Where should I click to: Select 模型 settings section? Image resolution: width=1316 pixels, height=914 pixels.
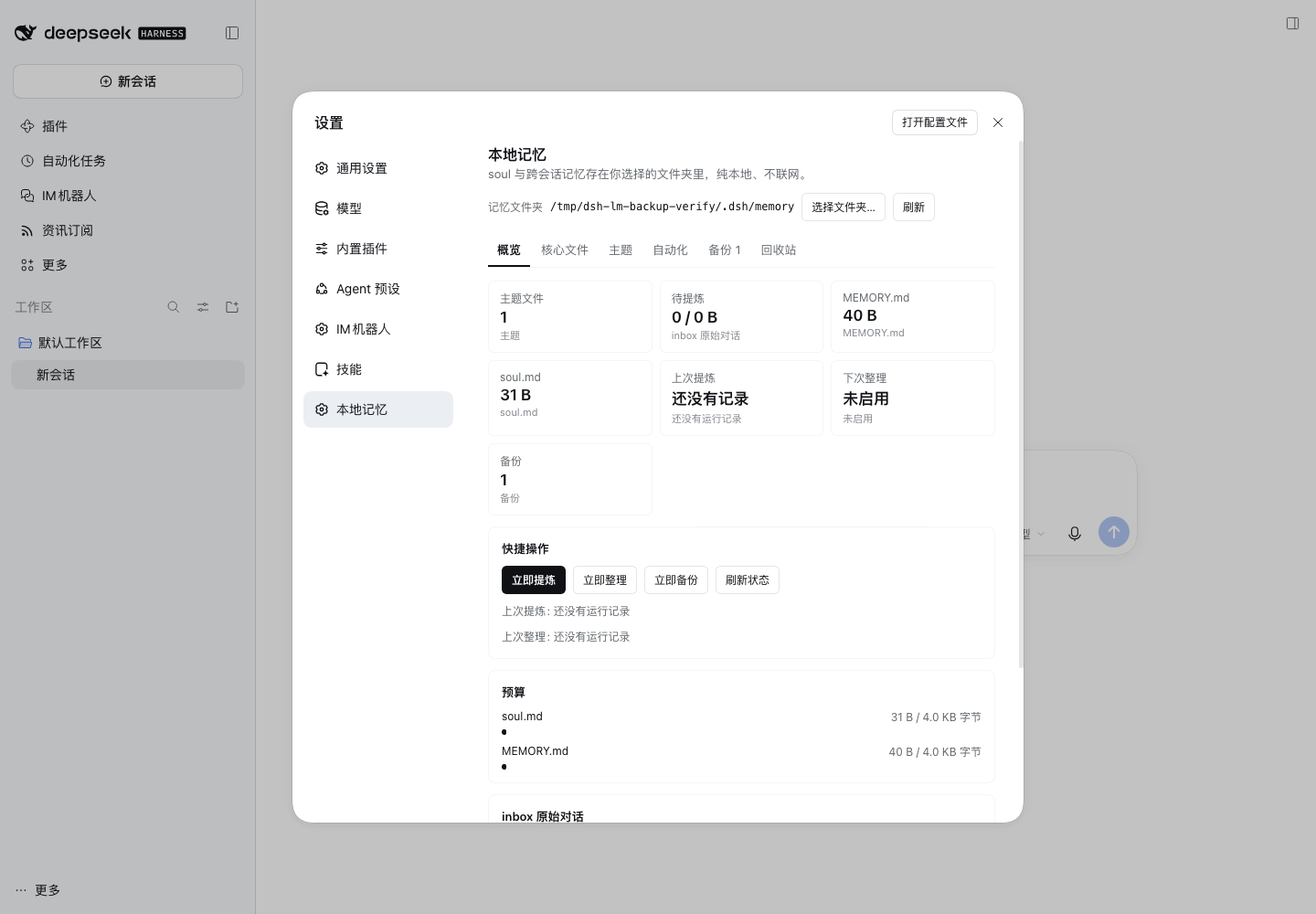(378, 208)
